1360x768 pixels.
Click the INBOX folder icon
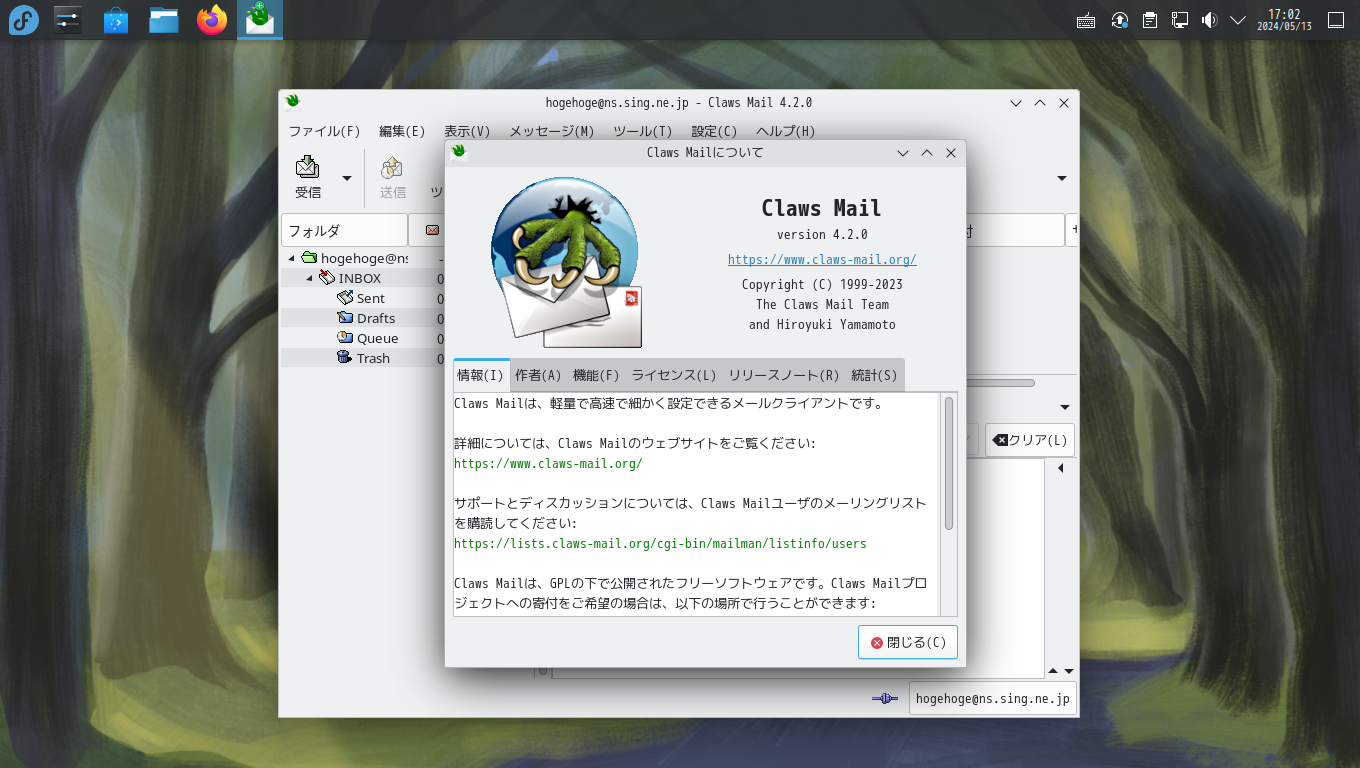327,278
